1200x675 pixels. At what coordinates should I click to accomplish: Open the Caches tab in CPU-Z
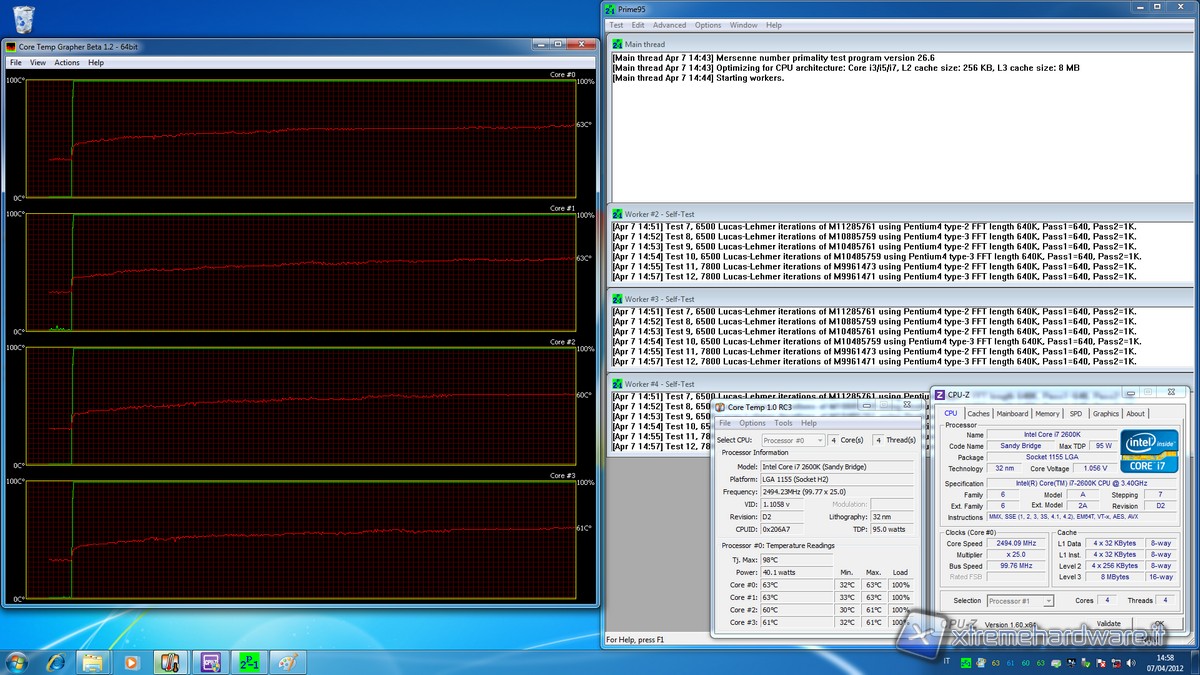coord(978,413)
